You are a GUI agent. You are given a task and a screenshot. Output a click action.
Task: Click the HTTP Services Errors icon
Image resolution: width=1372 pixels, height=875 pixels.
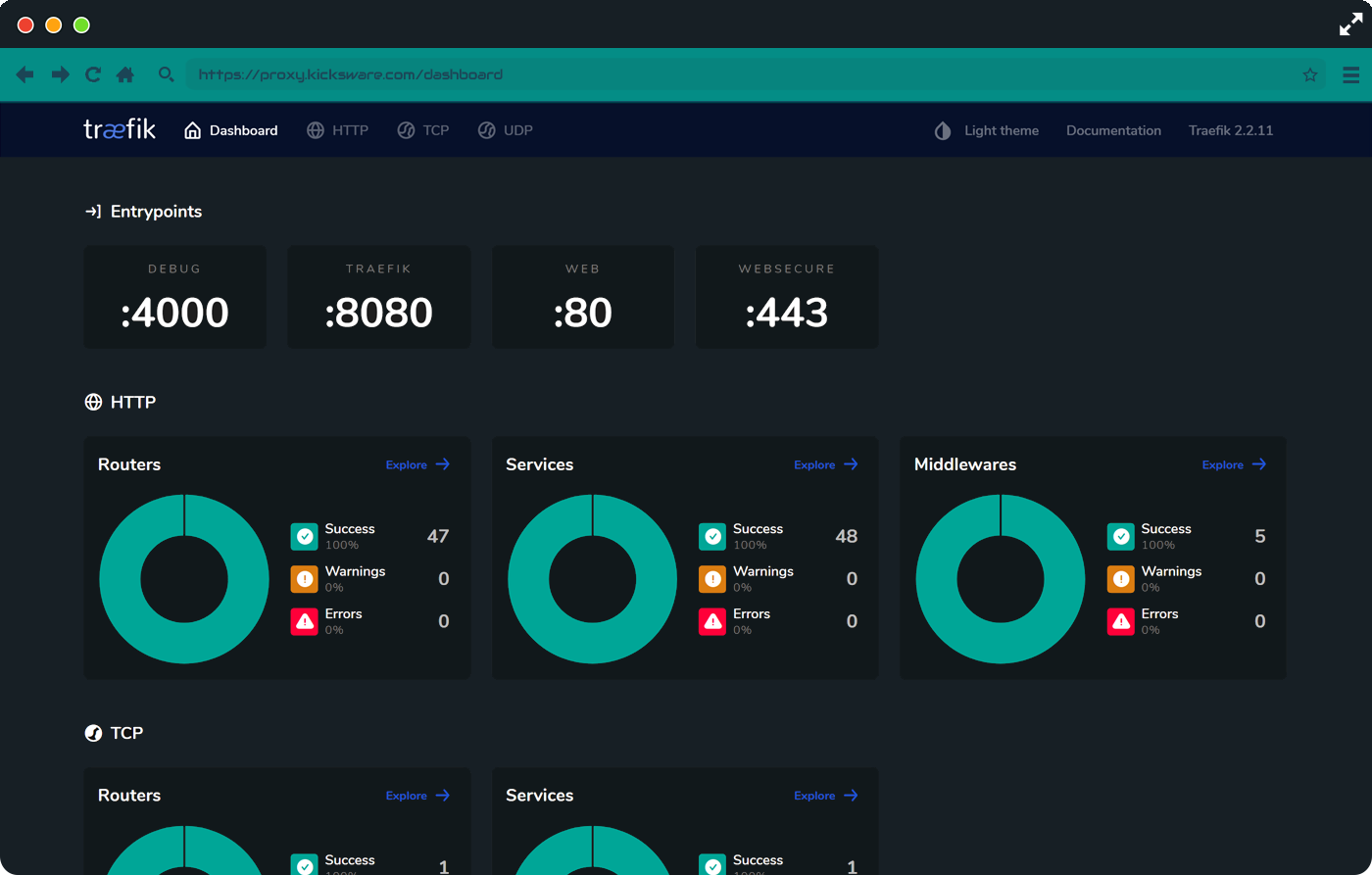[712, 621]
